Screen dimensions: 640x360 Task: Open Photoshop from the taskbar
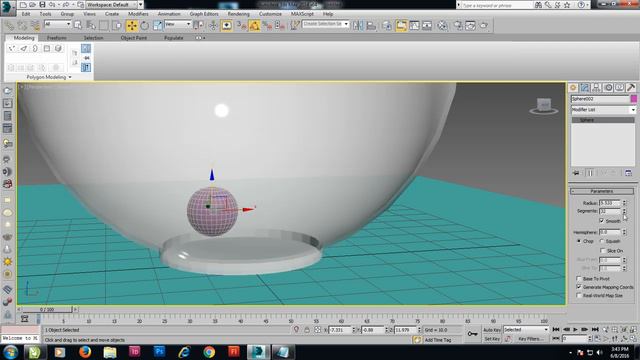tap(159, 352)
